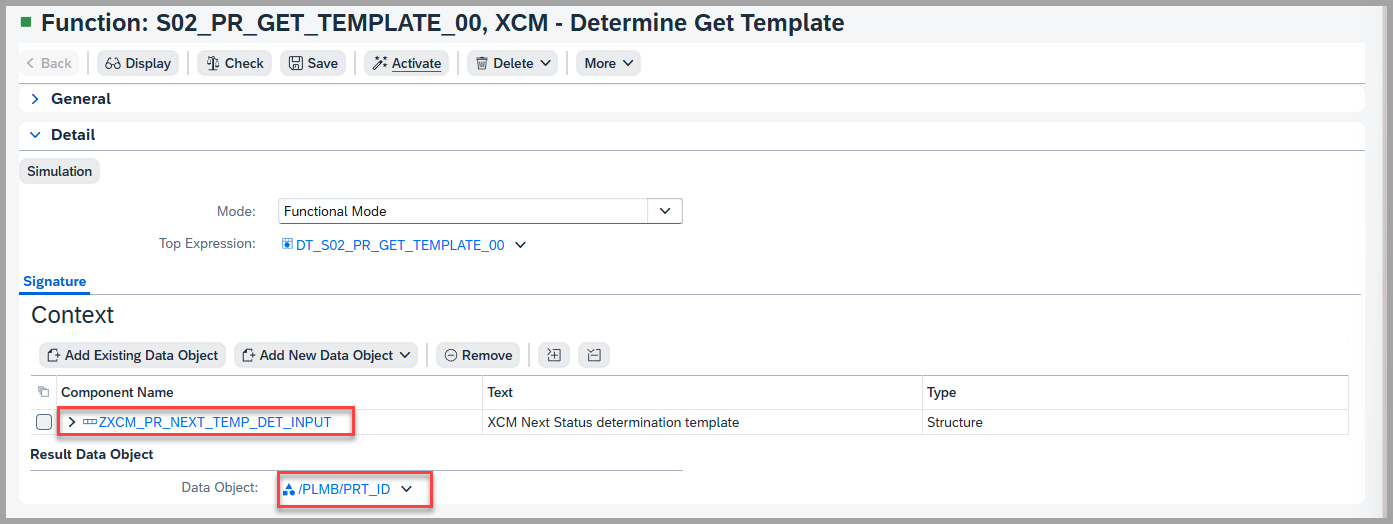Open the Mode combo box arrow
The height and width of the screenshot is (524, 1393).
click(665, 211)
